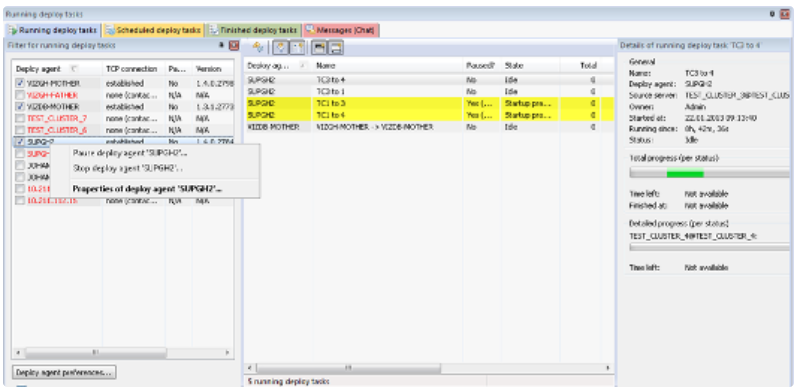Select the 'TC3 to 4' task row

(429, 80)
